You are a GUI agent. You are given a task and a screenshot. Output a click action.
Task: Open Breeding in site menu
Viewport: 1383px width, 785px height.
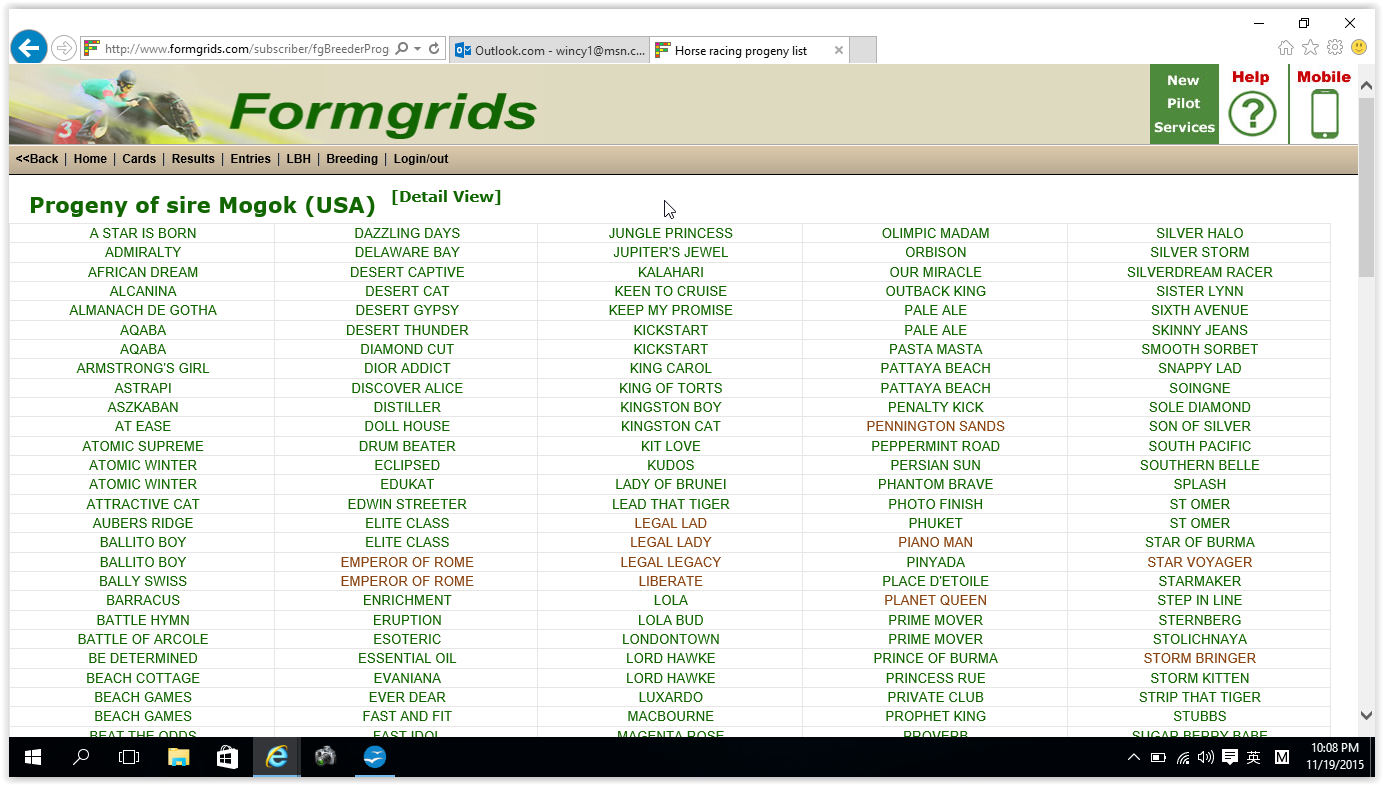(x=352, y=159)
